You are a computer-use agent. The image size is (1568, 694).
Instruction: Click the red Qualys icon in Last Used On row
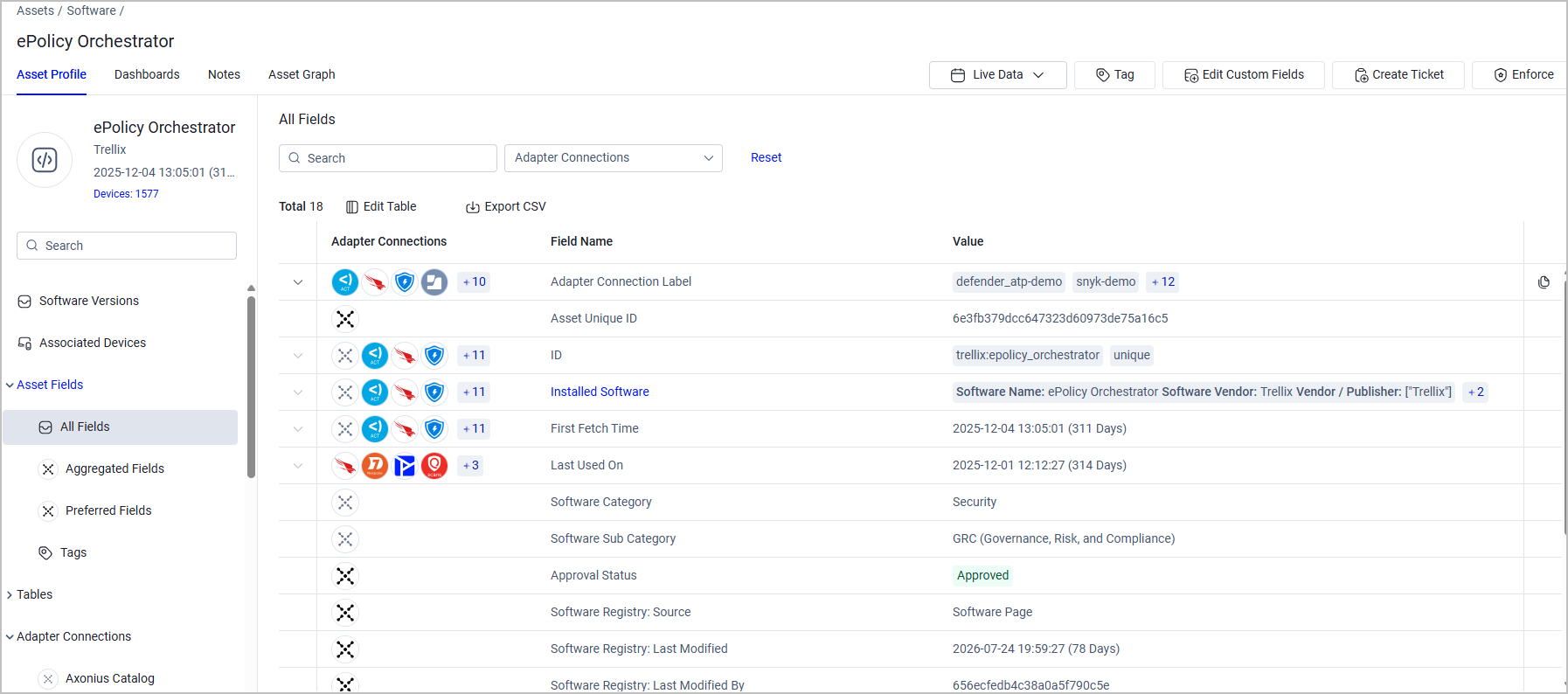pos(434,466)
